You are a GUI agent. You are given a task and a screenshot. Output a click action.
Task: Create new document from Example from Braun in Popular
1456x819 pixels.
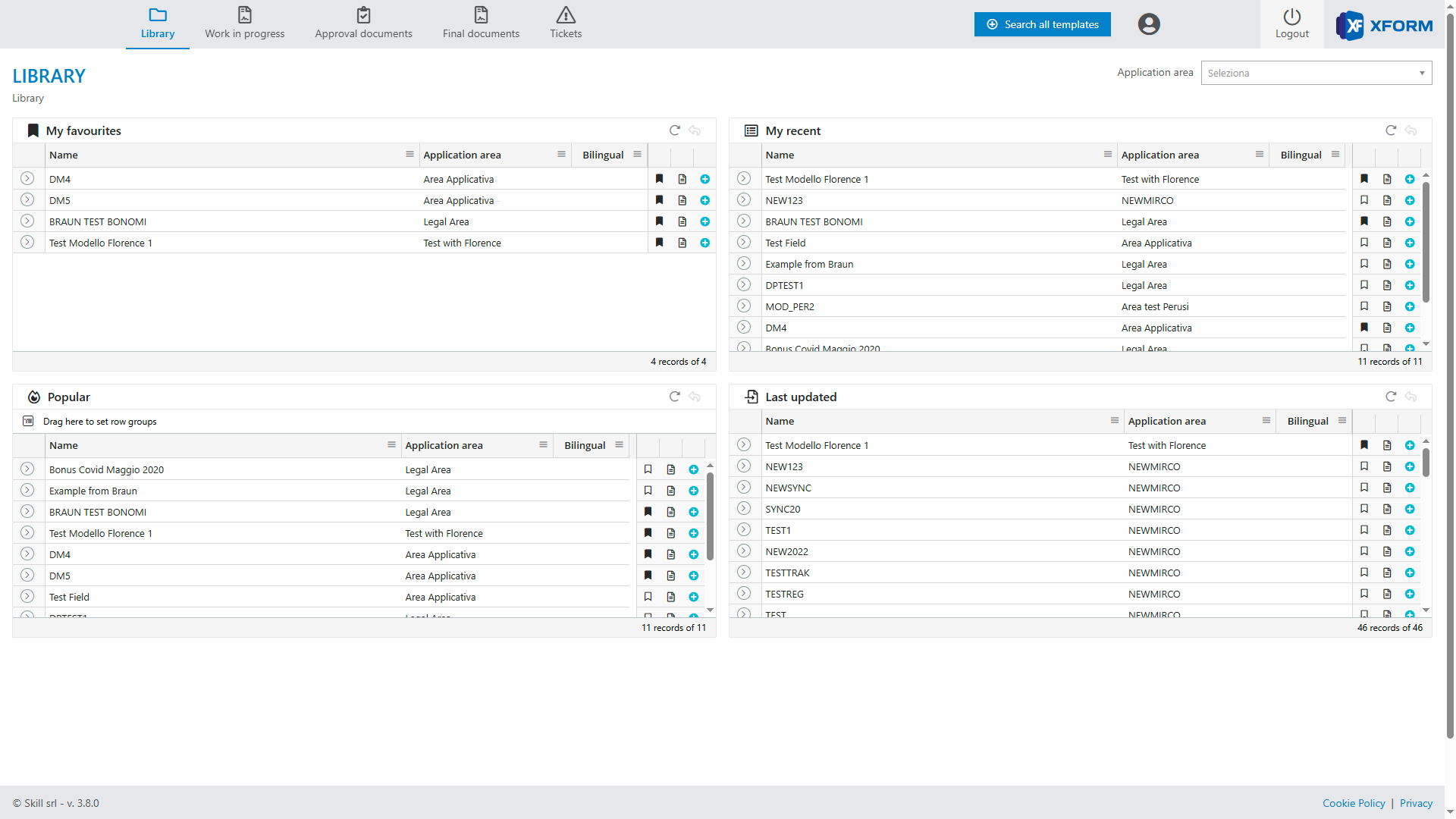coord(694,491)
